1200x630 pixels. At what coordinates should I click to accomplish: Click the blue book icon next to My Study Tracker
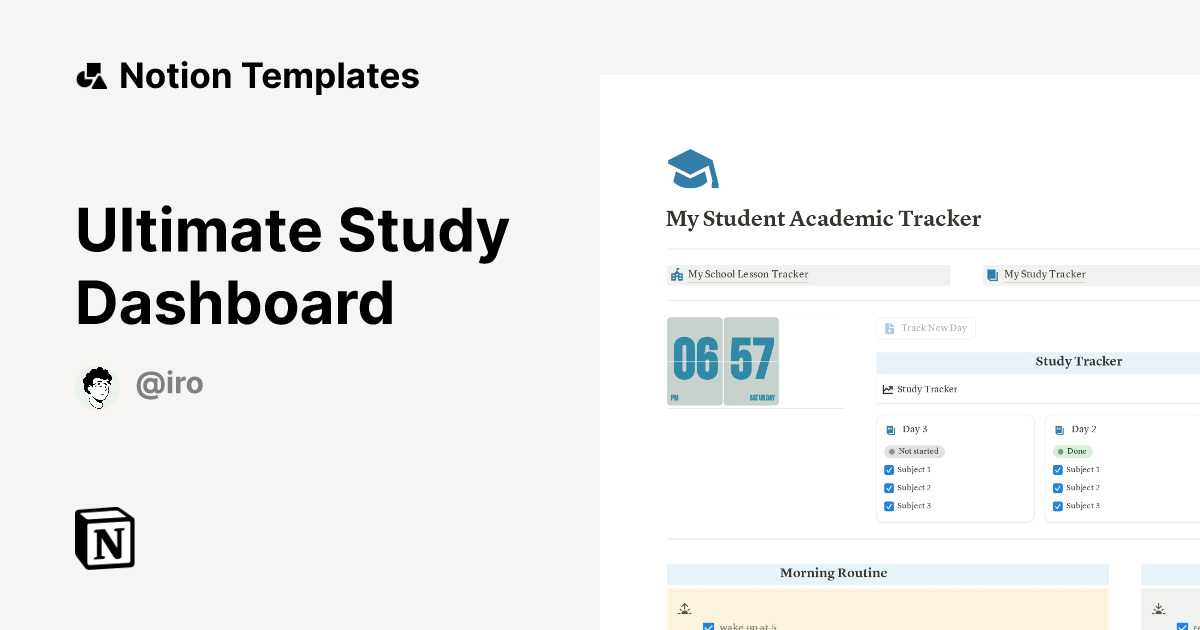[993, 274]
